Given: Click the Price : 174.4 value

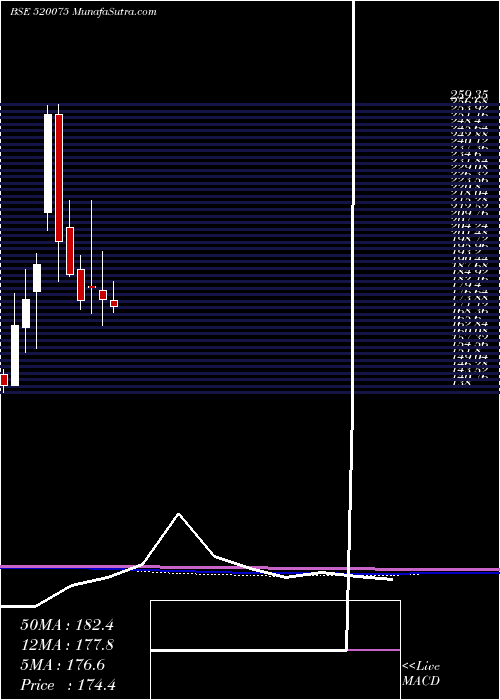Looking at the screenshot, I should pos(68,685).
